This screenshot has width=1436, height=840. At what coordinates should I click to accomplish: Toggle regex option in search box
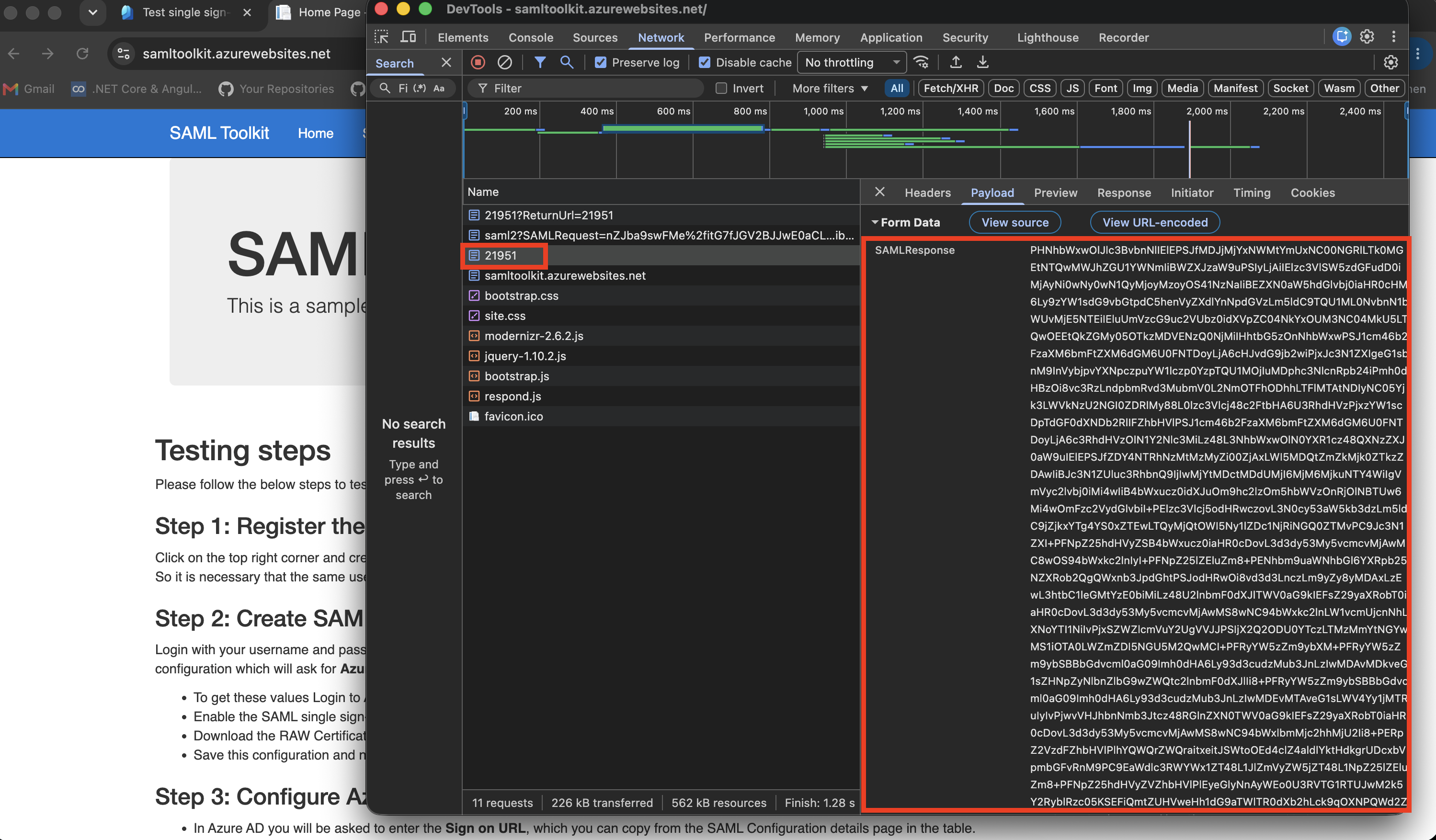[x=420, y=88]
